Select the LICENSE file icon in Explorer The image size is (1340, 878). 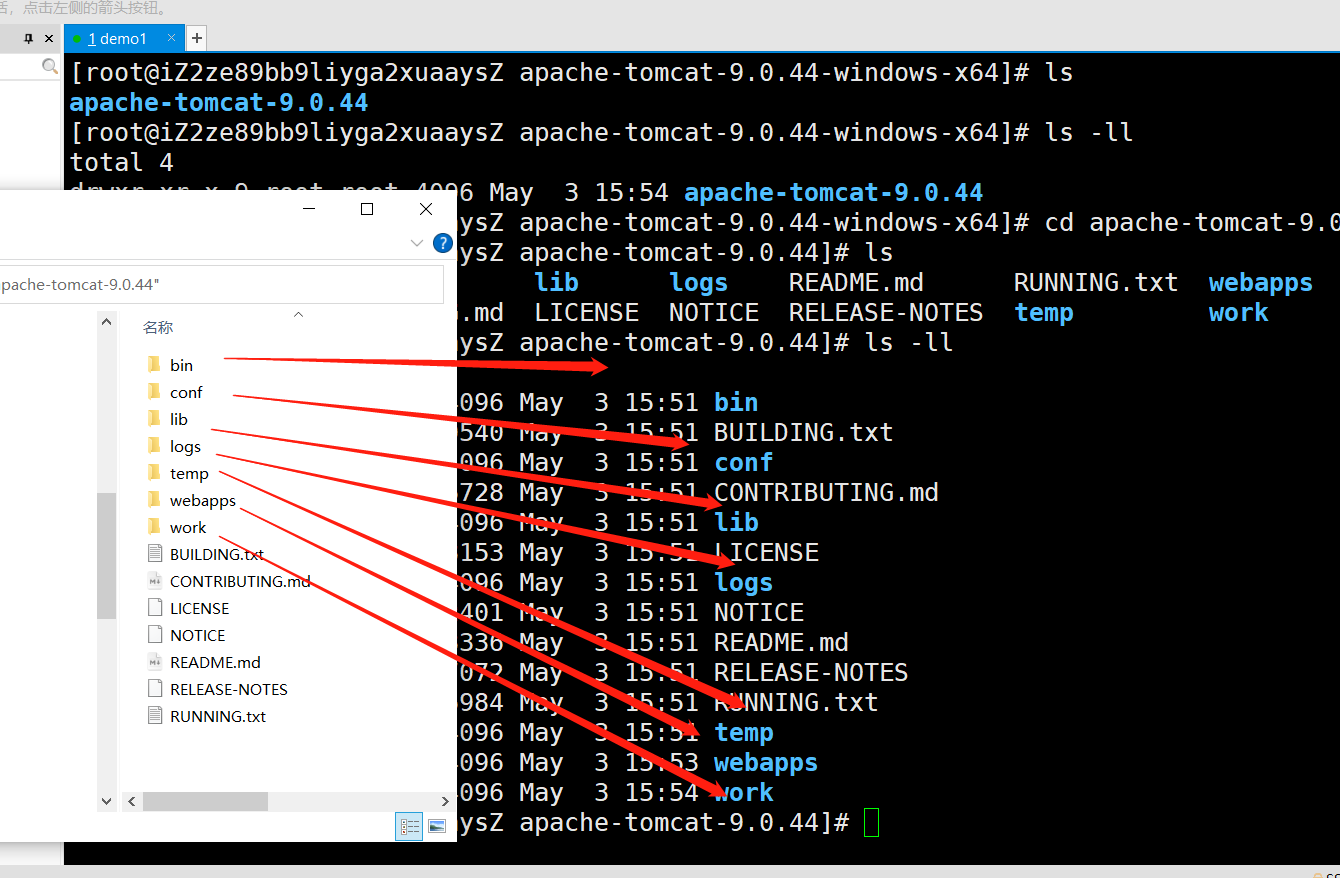point(154,608)
